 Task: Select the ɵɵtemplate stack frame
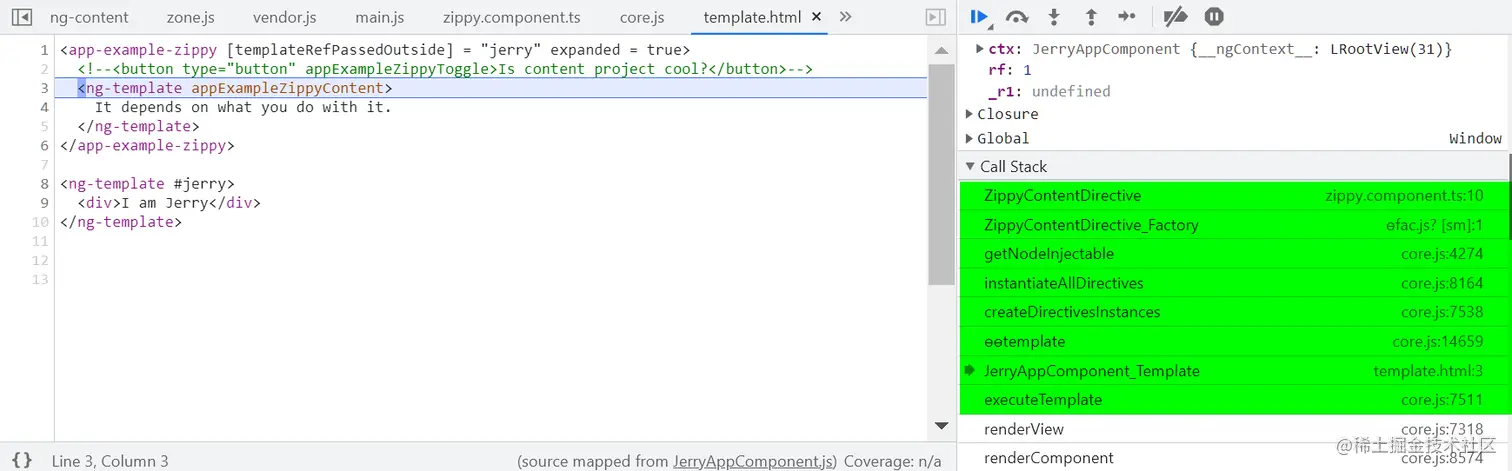tap(1234, 341)
